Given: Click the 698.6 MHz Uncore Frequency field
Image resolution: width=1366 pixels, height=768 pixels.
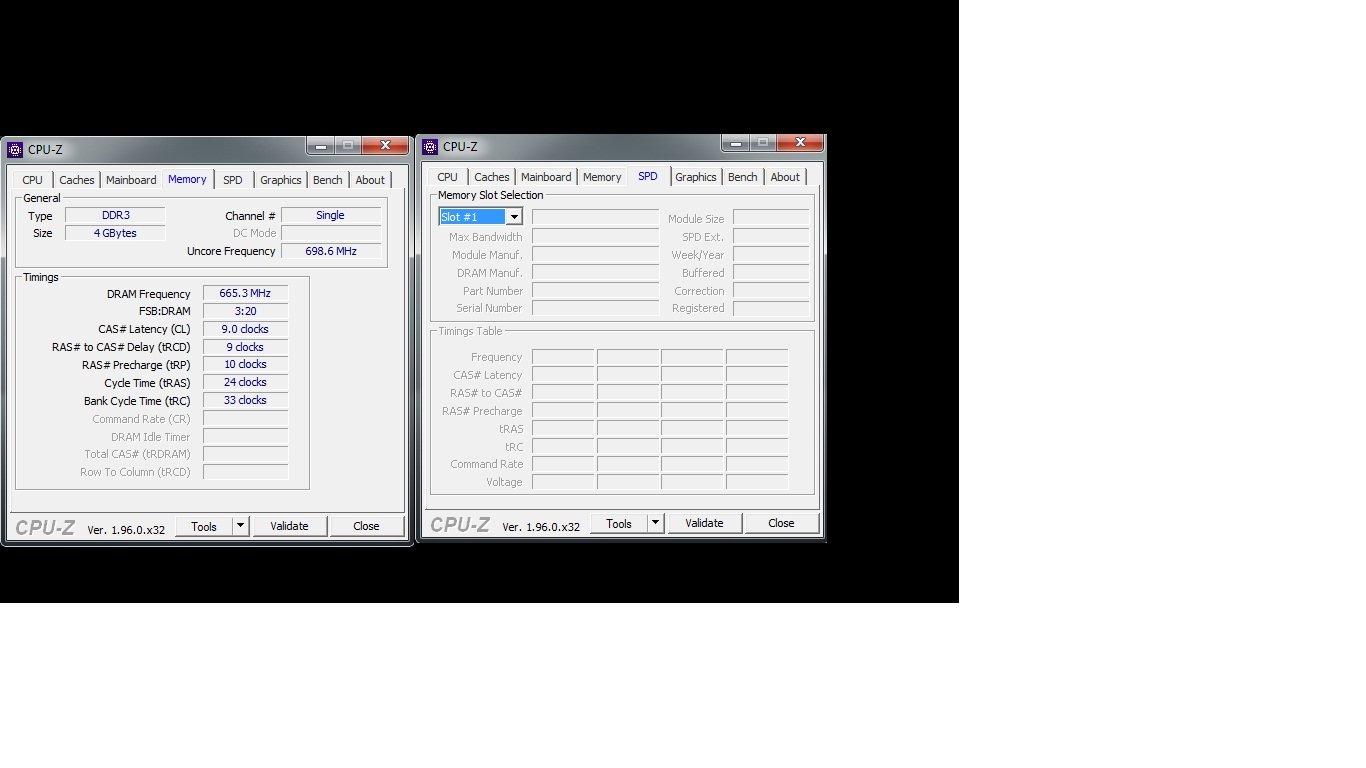Looking at the screenshot, I should [331, 251].
